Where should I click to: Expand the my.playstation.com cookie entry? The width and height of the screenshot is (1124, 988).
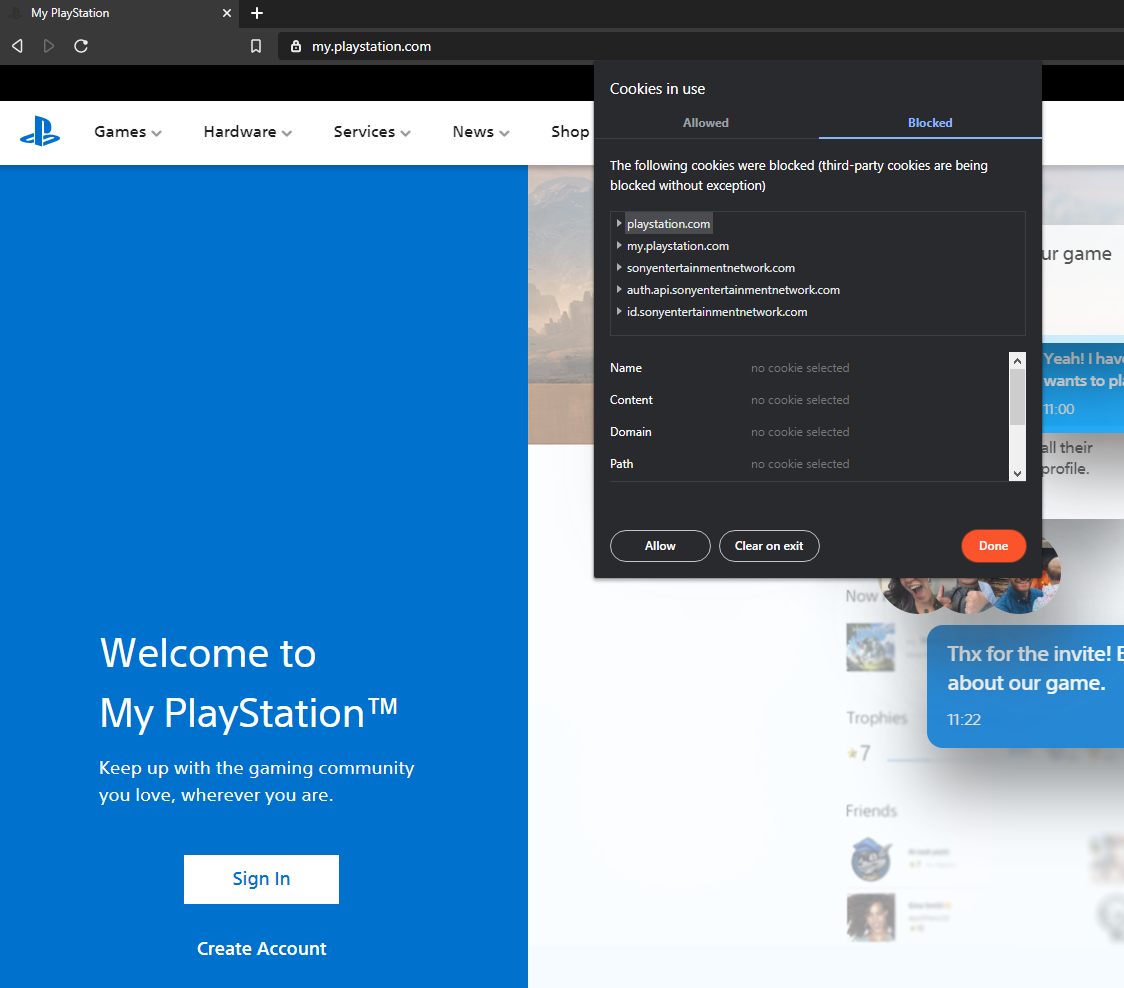pyautogui.click(x=619, y=245)
